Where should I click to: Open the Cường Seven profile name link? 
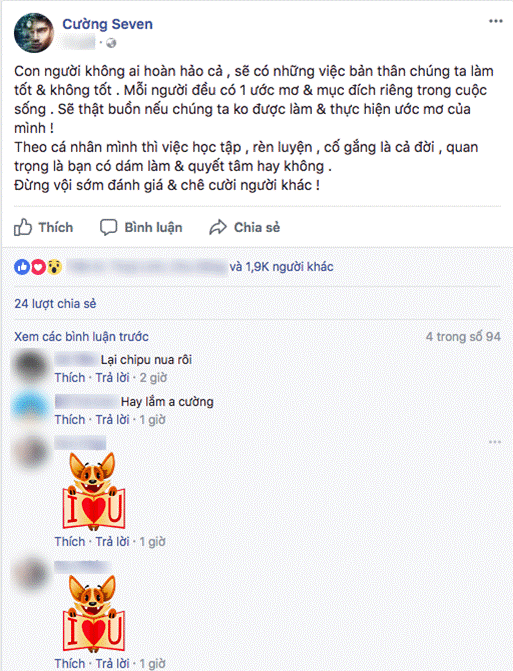(x=107, y=24)
